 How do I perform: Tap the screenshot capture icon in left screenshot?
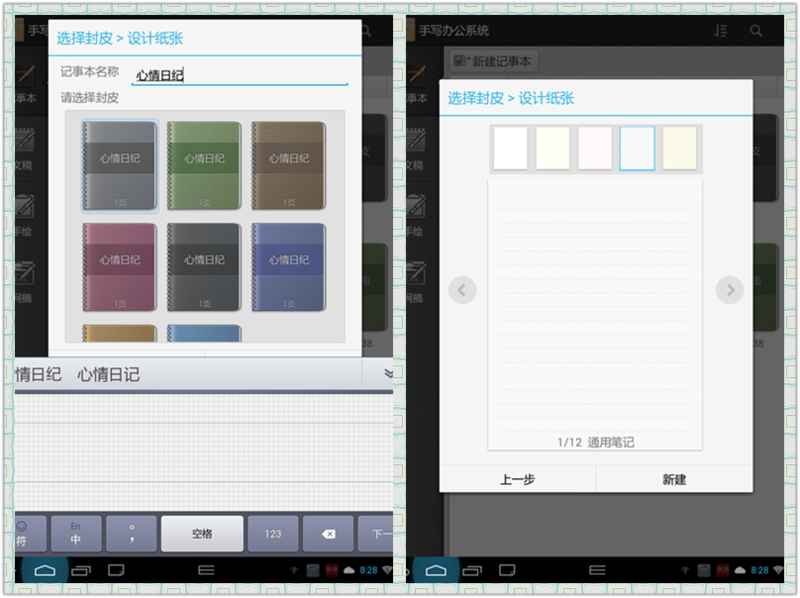click(116, 570)
